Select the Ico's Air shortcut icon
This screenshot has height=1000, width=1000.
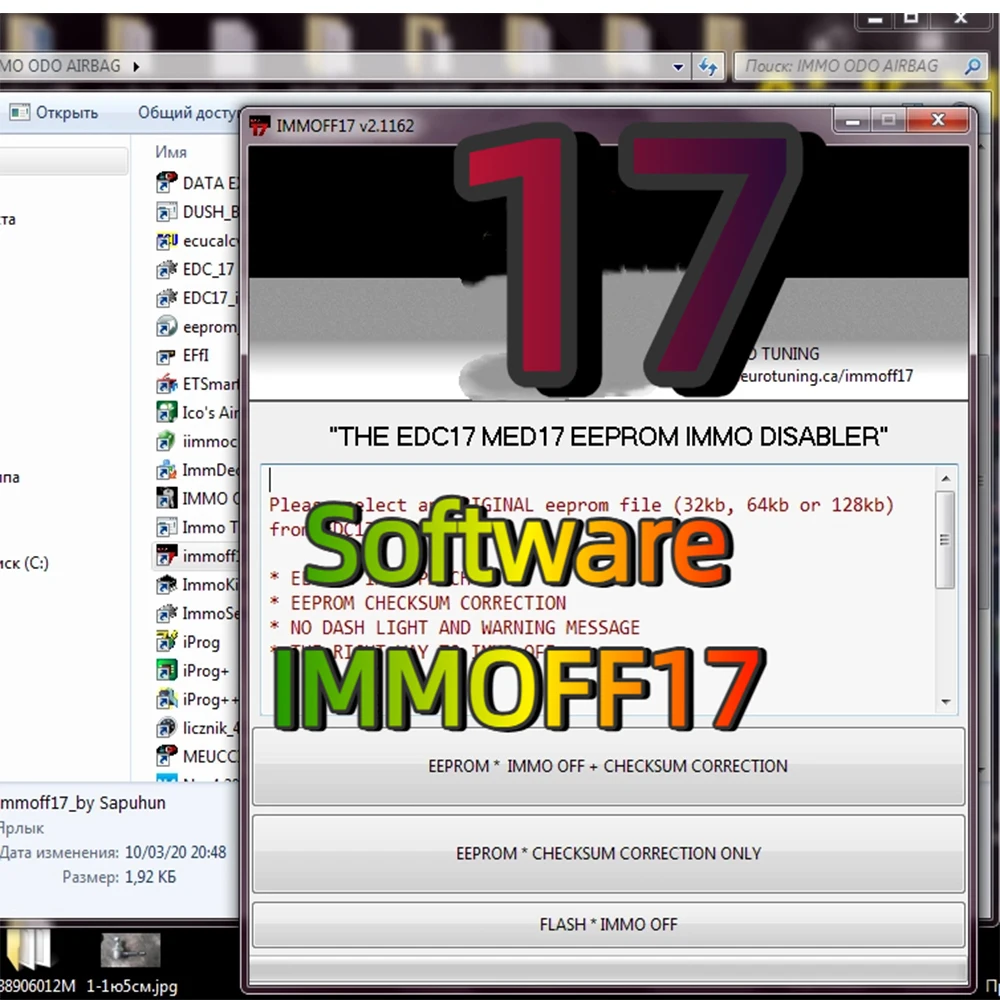click(x=166, y=413)
